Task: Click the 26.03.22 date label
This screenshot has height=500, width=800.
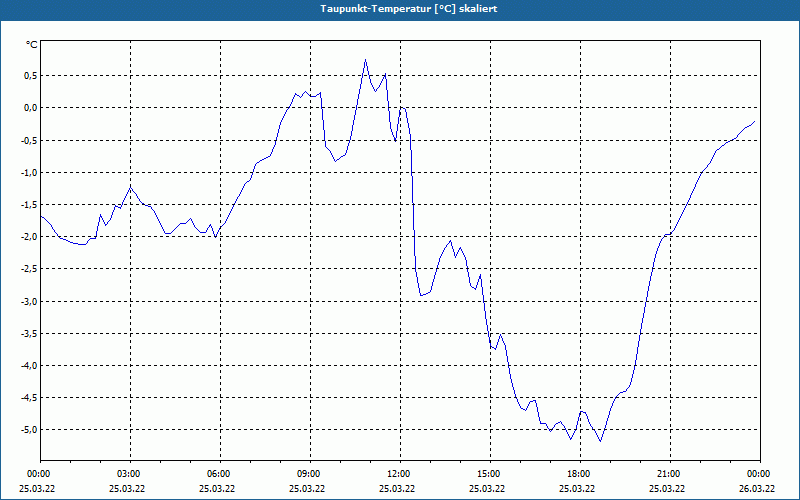Action: (x=757, y=488)
